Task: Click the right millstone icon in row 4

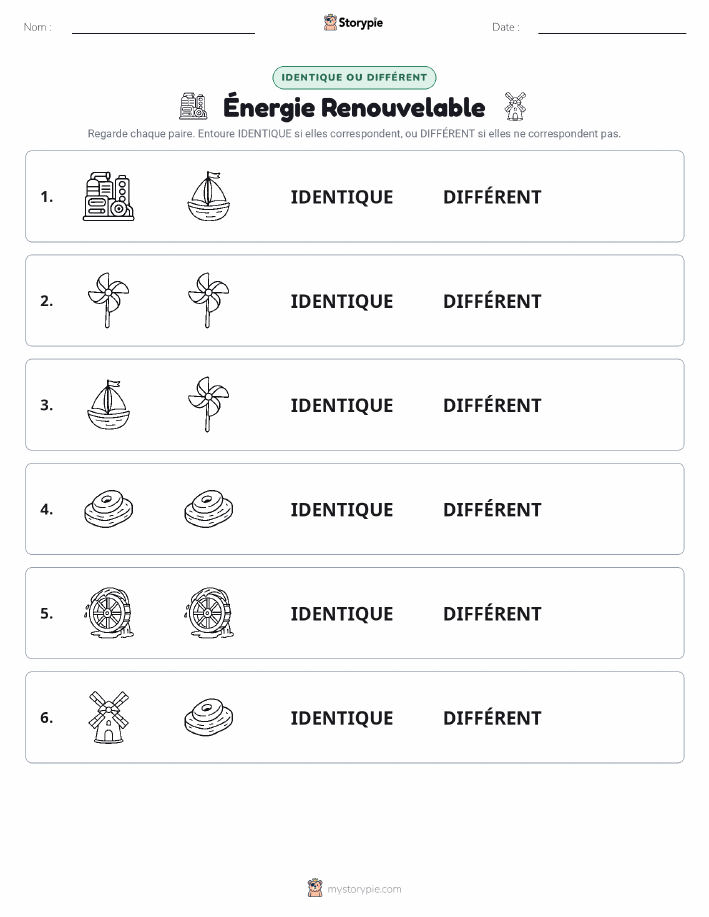Action: [x=208, y=509]
